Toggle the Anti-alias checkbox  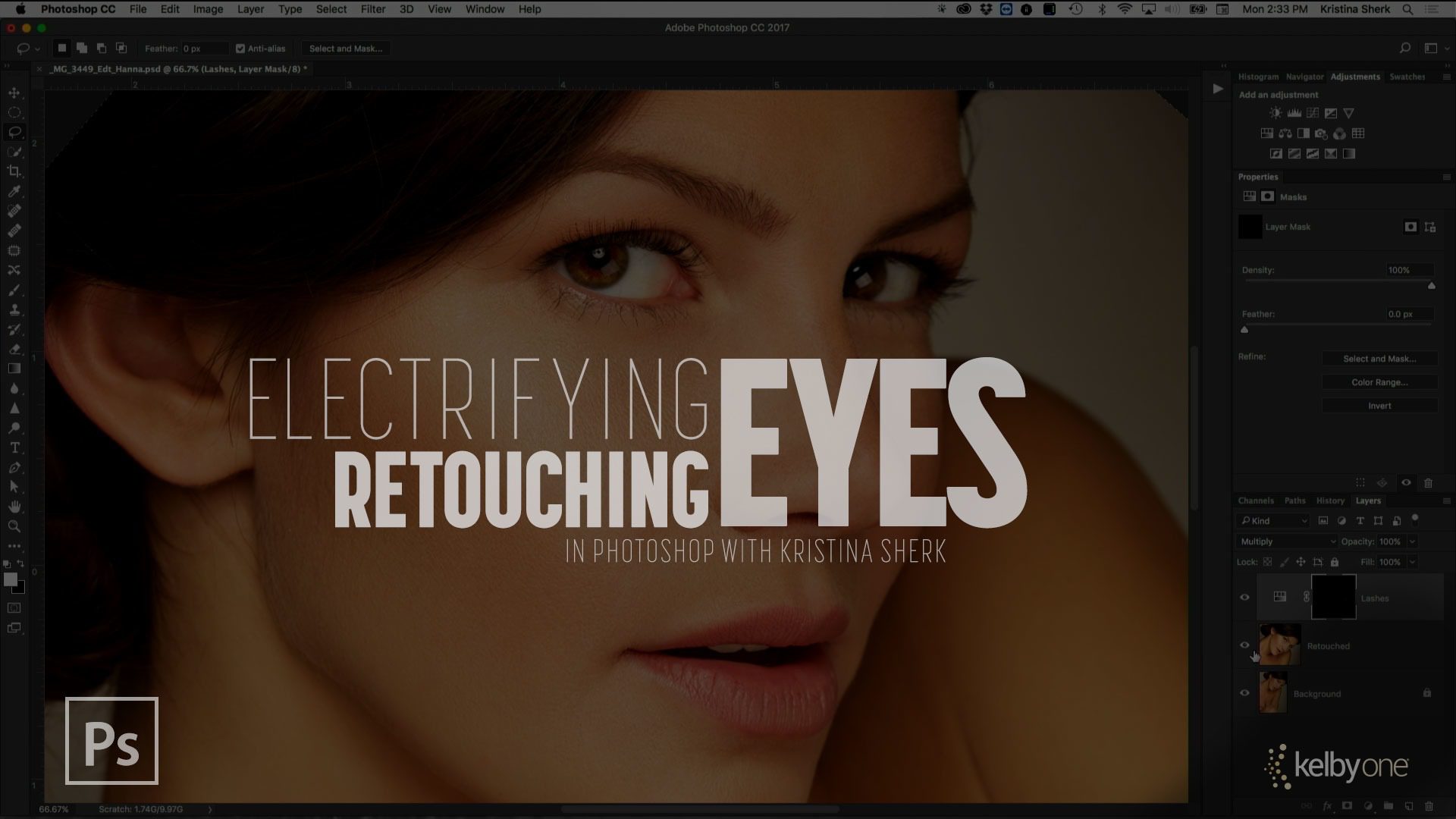[x=240, y=49]
